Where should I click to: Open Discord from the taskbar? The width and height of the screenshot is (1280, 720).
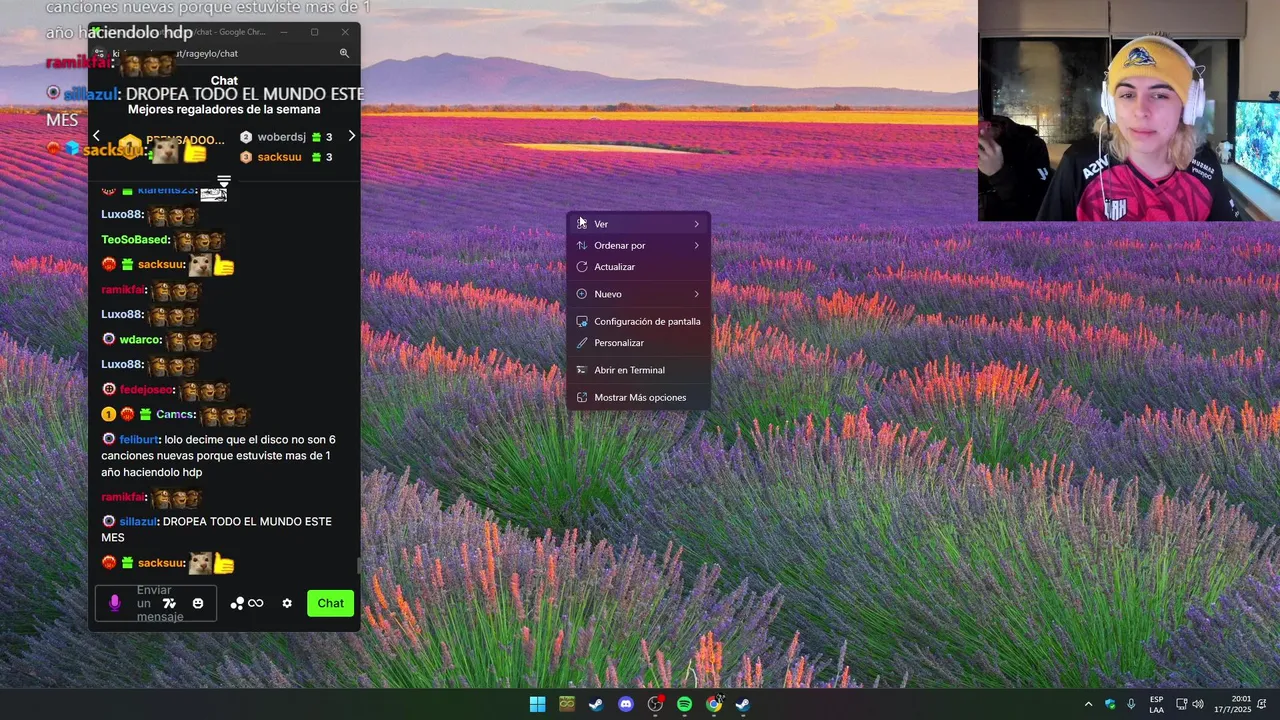click(x=626, y=704)
